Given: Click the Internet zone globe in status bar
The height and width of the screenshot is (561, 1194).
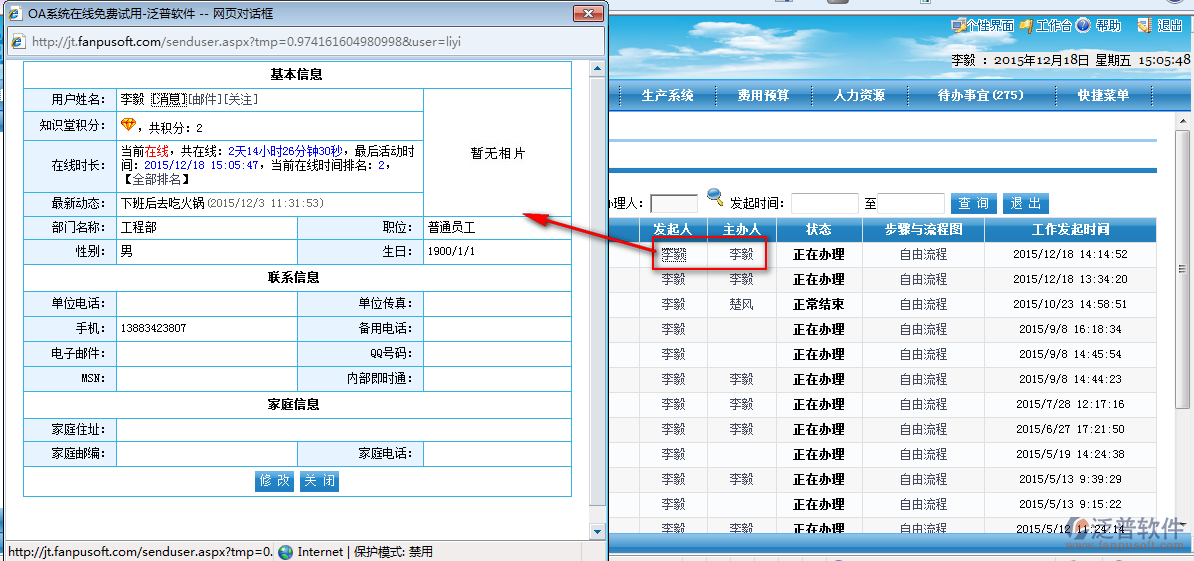Looking at the screenshot, I should point(286,553).
